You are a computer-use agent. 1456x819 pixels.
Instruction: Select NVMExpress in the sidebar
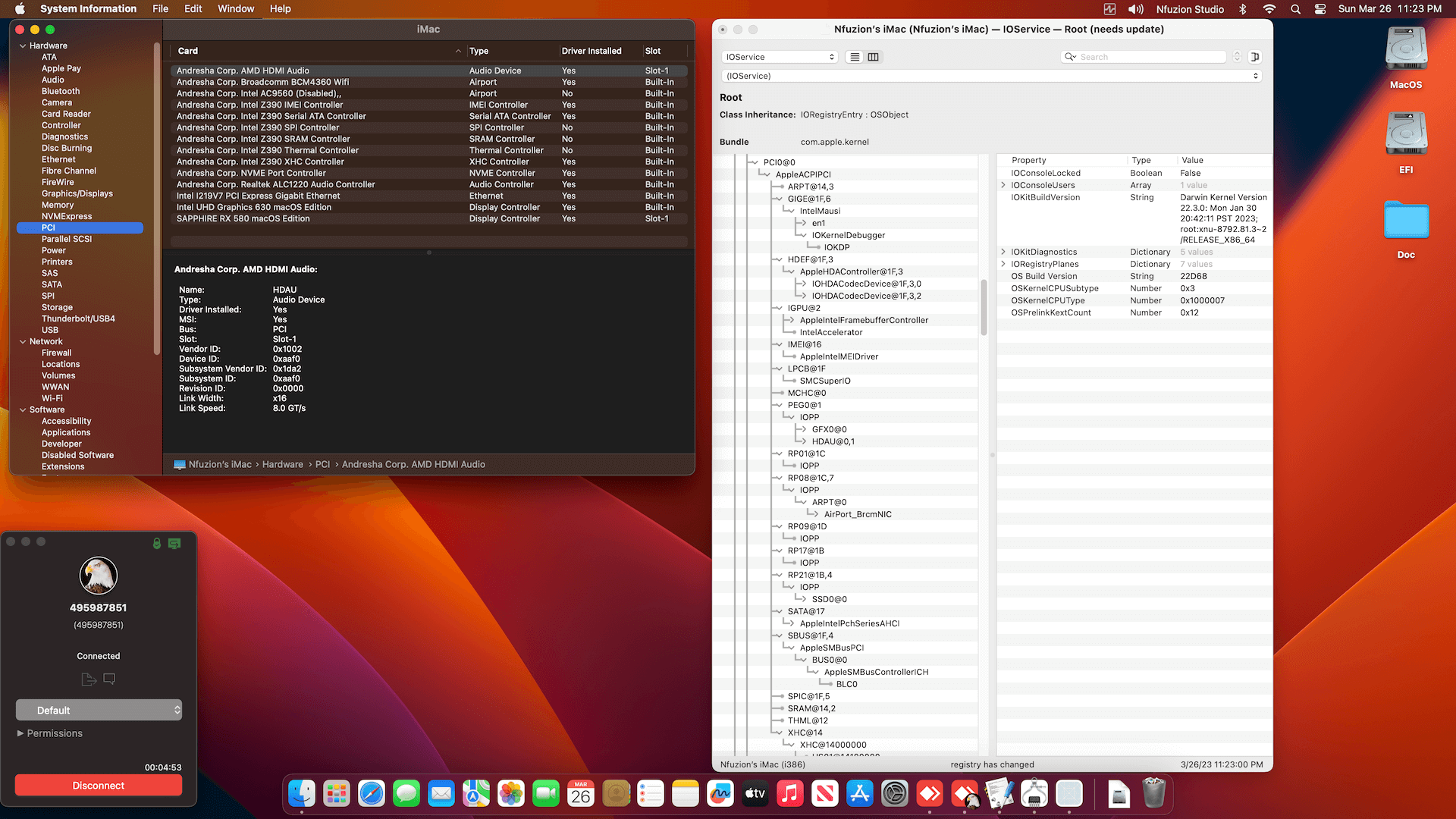click(67, 217)
